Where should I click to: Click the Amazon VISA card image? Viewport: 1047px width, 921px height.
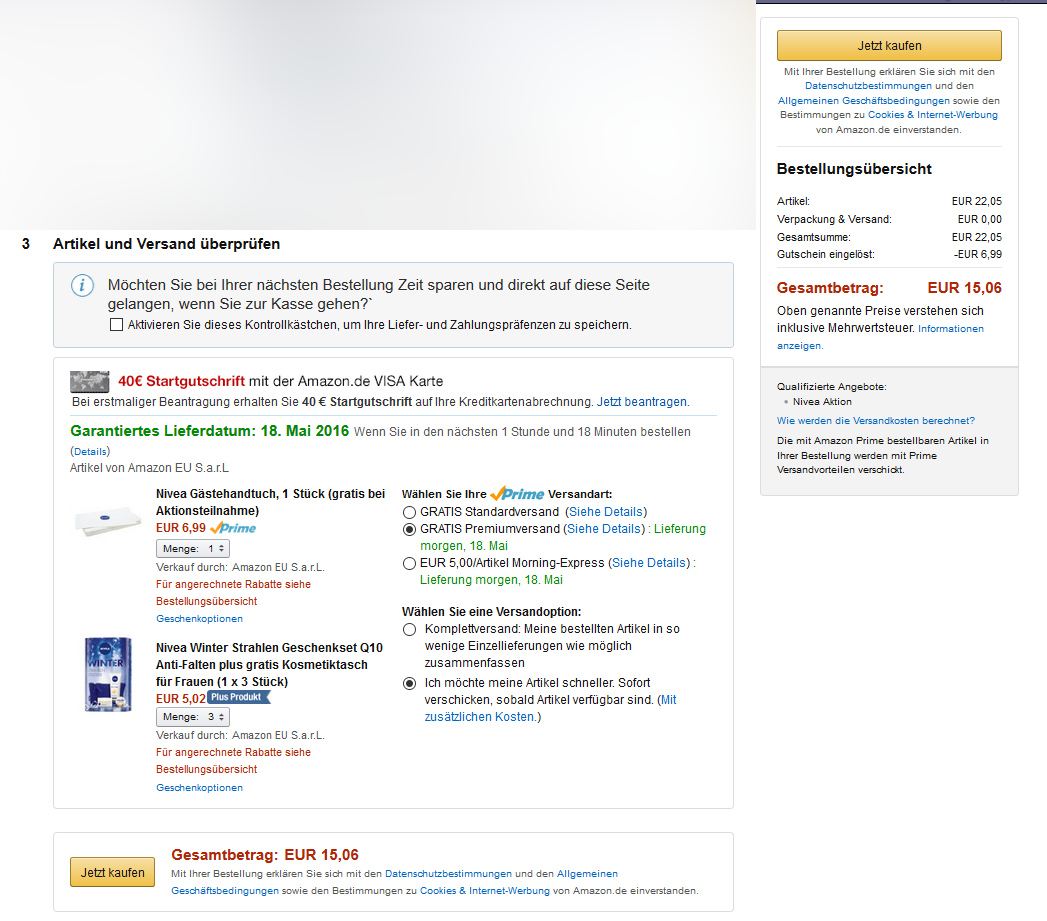coord(89,381)
